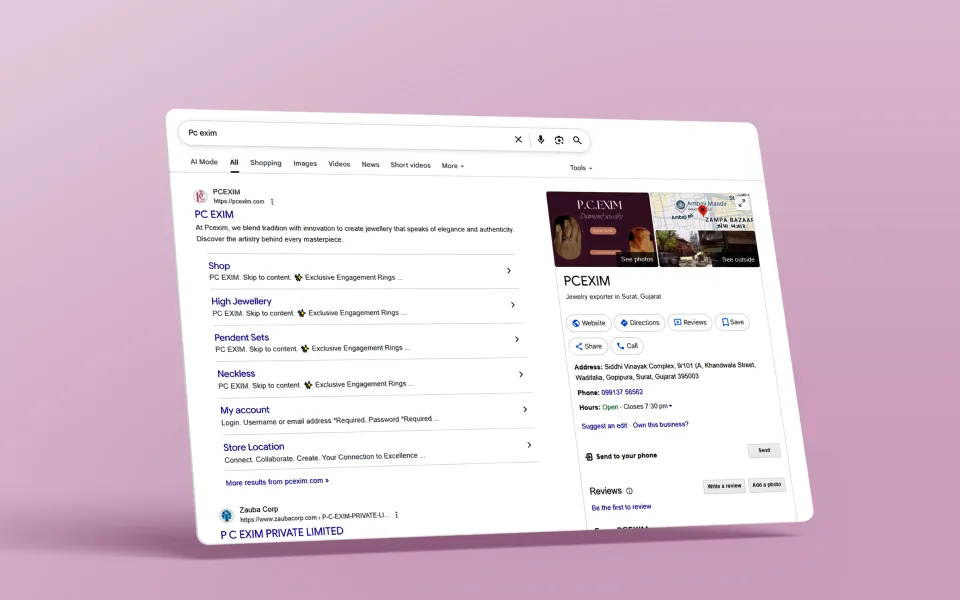Image resolution: width=960 pixels, height=600 pixels.
Task: Click the chevron on Pendent Sets row
Action: click(x=517, y=339)
